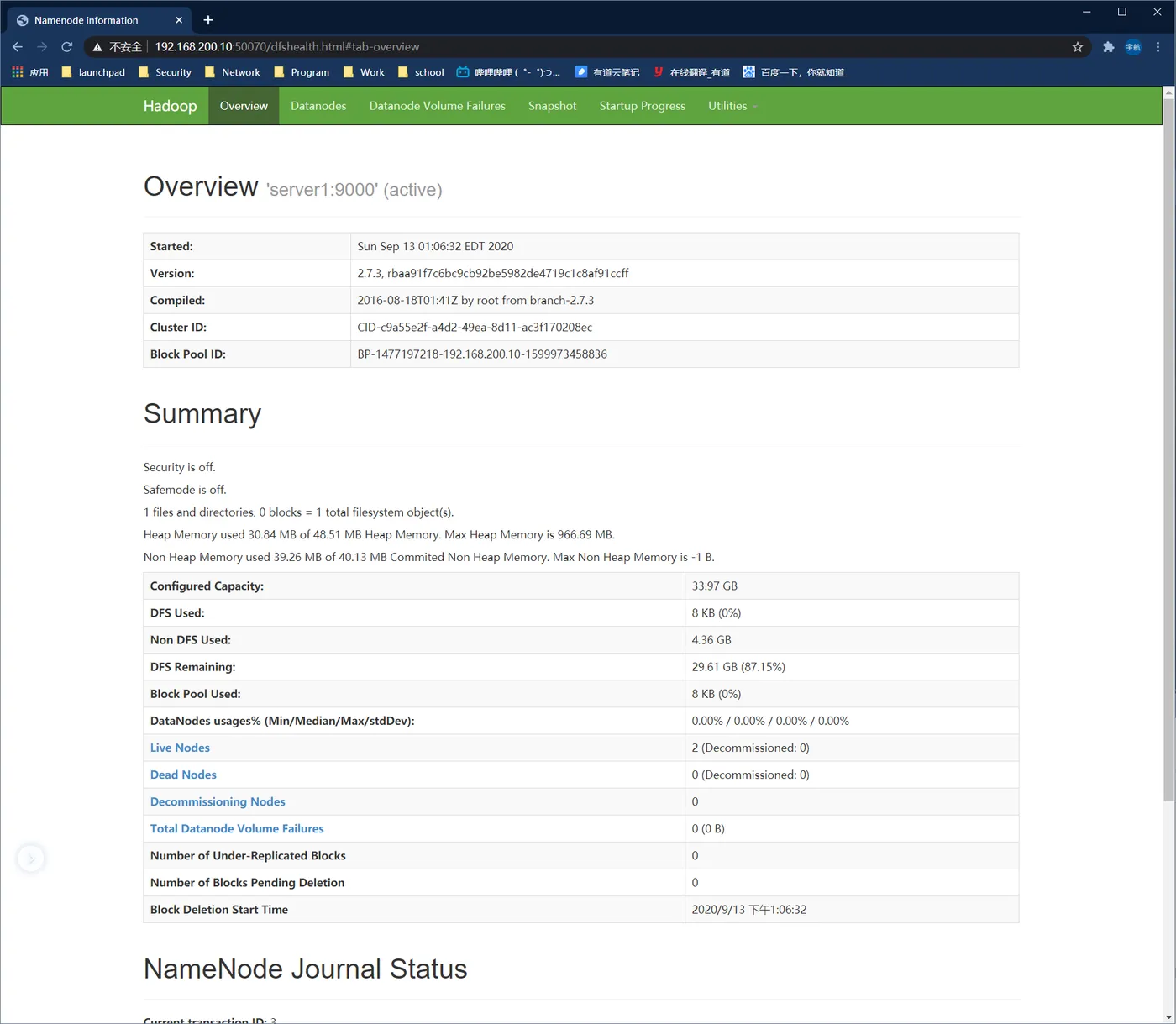Open the Startup Progress tab

tap(643, 106)
